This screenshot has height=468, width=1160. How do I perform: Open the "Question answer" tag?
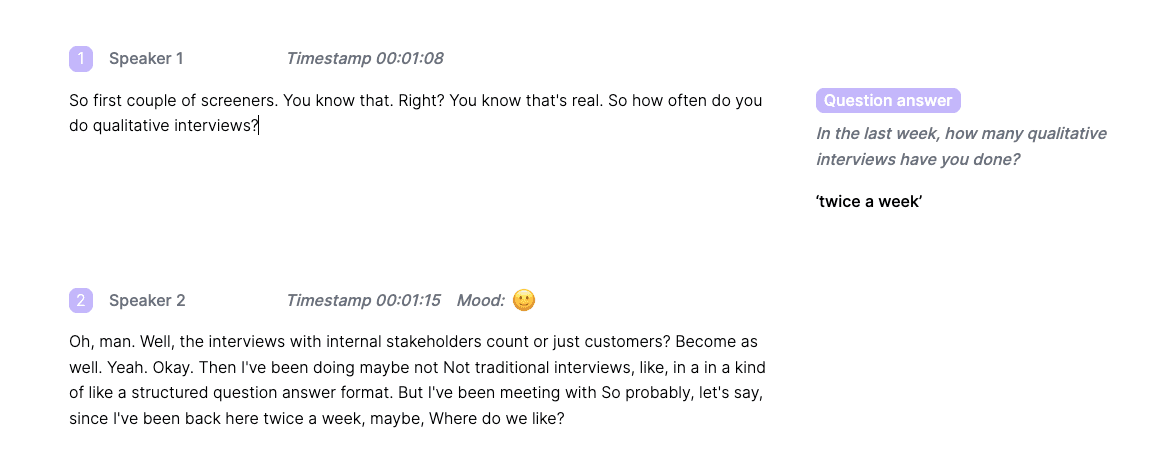[x=888, y=101]
